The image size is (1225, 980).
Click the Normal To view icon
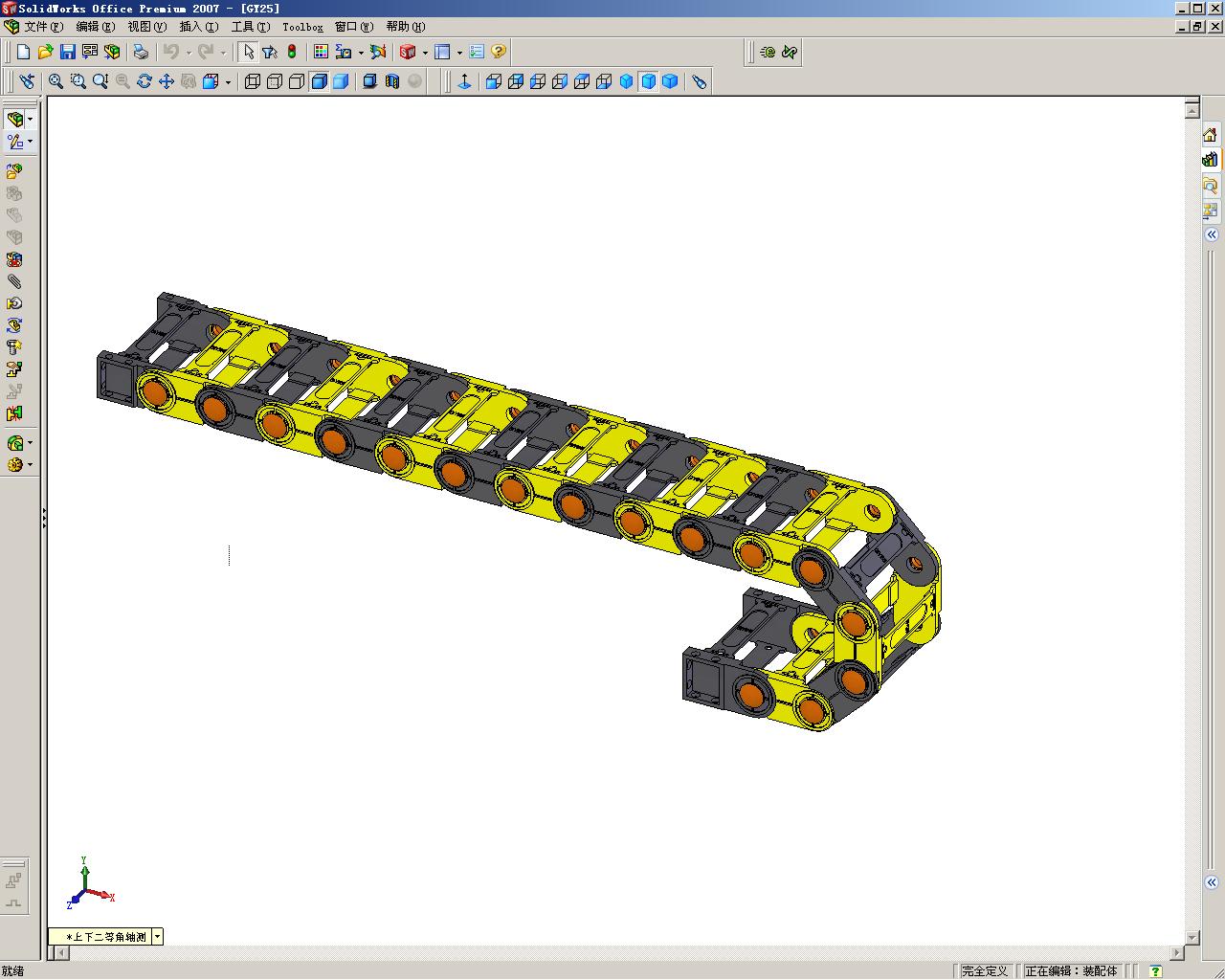464,81
